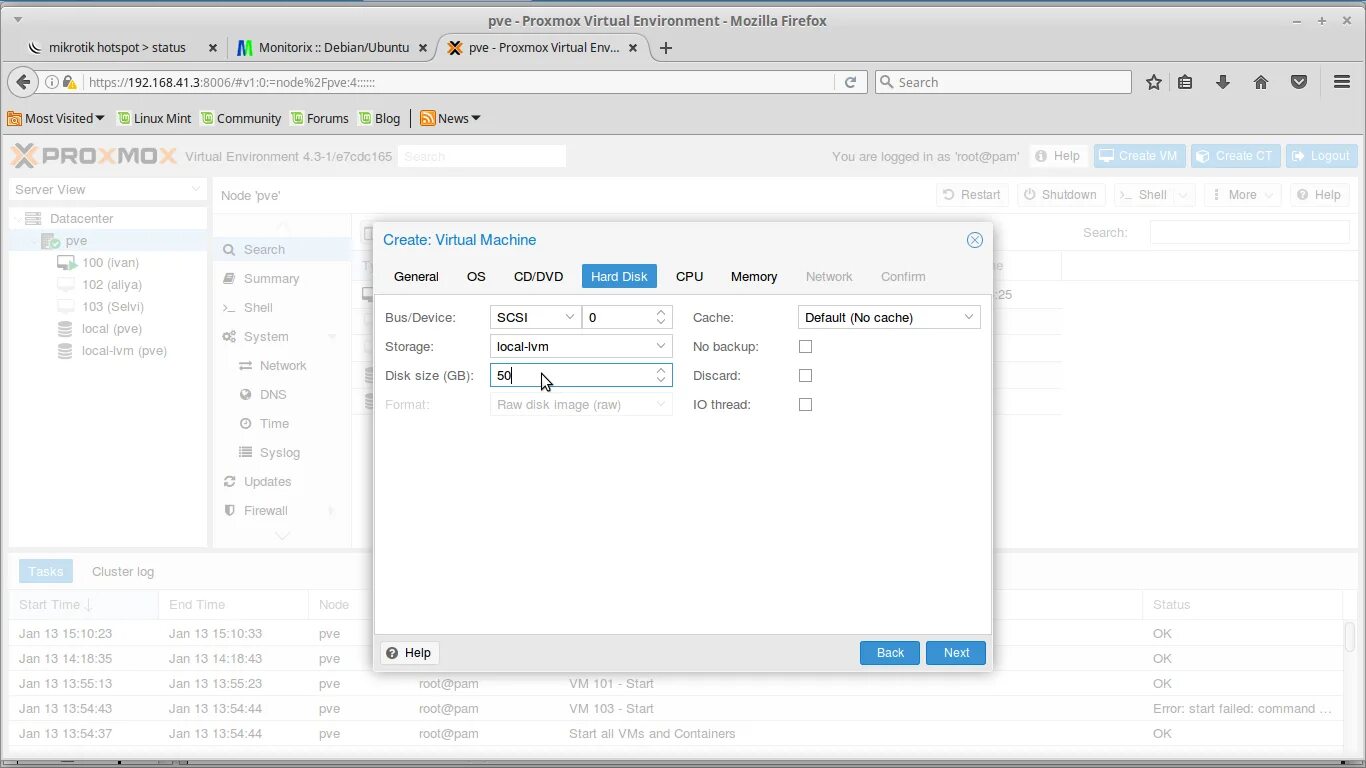This screenshot has height=768, width=1366.
Task: Open Help in the wizard dialog
Action: tap(409, 652)
